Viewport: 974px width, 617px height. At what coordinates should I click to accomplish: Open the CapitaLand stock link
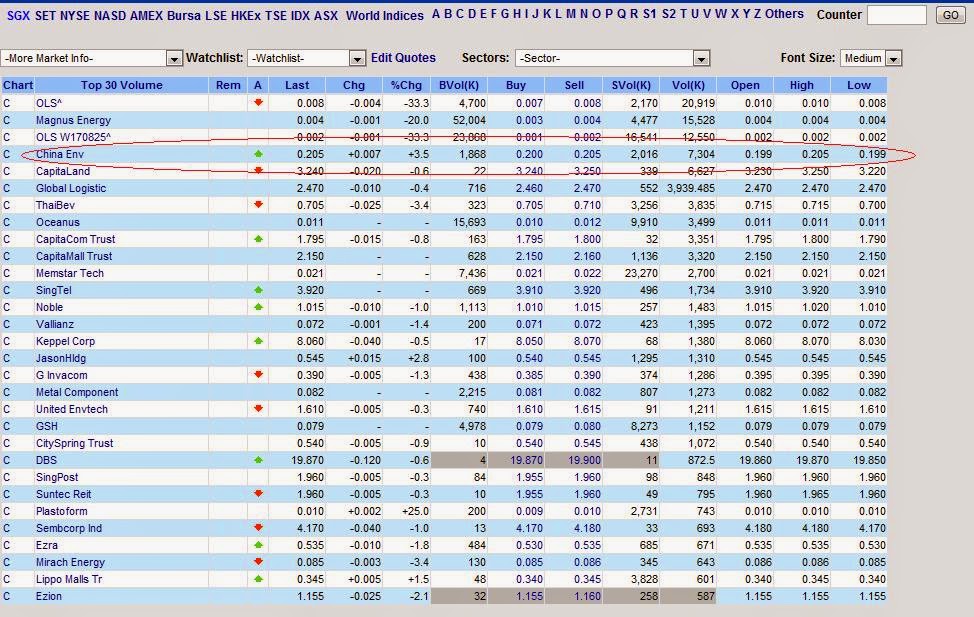click(63, 171)
